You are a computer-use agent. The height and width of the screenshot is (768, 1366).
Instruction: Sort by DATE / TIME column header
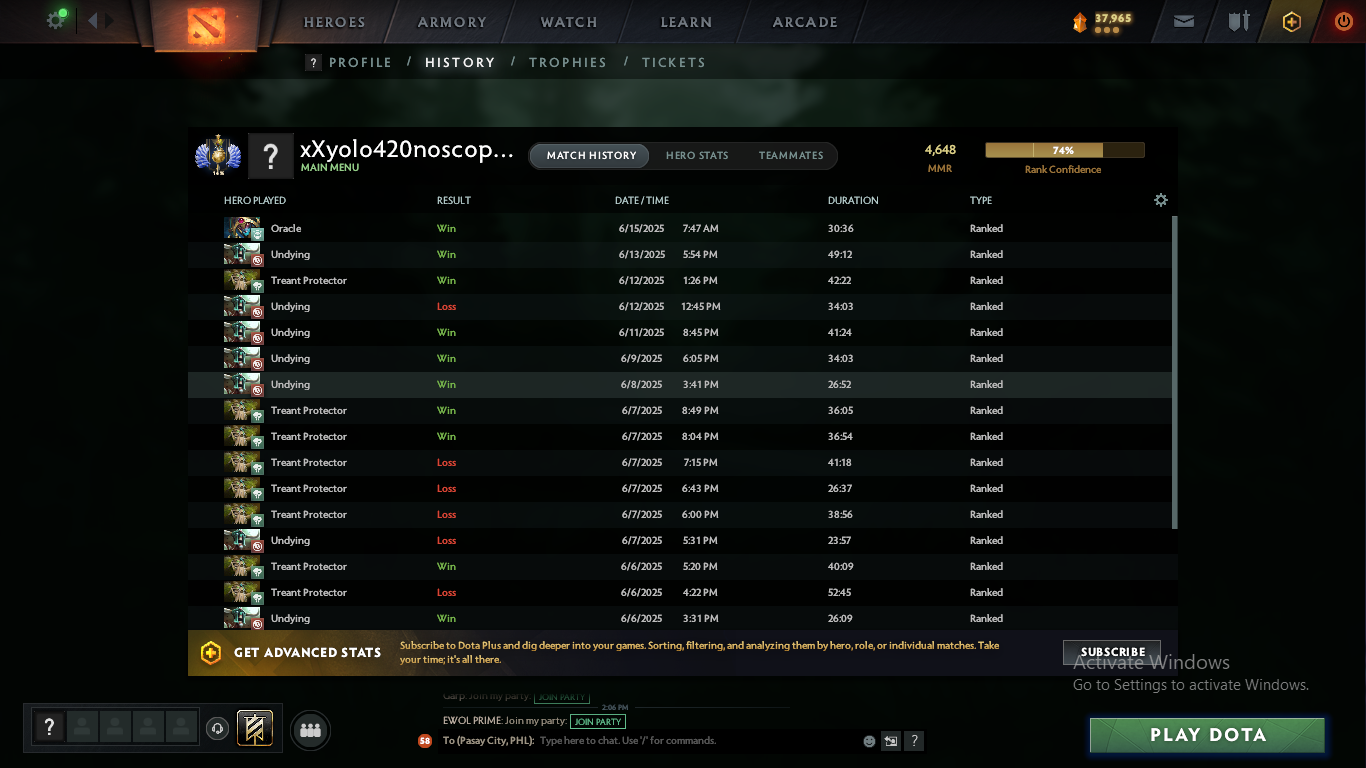point(642,200)
